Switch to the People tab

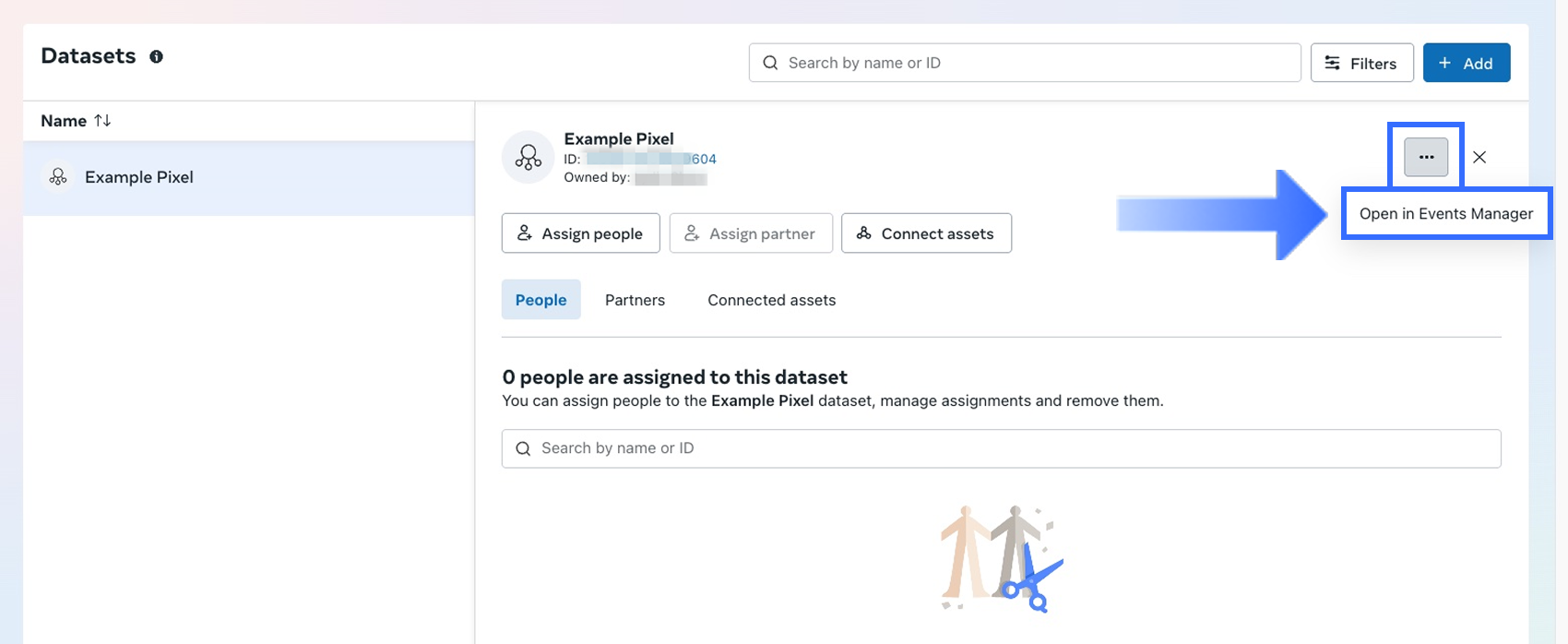click(540, 300)
